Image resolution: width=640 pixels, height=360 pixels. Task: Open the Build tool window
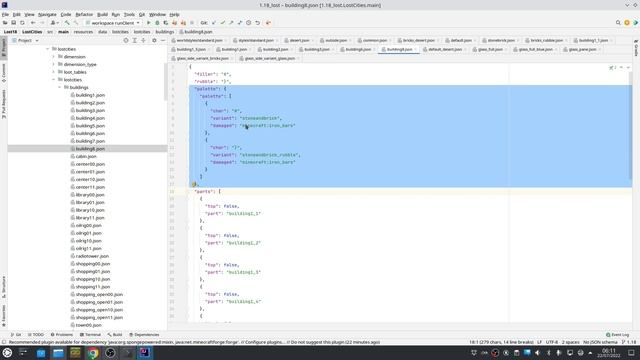click(x=115, y=335)
